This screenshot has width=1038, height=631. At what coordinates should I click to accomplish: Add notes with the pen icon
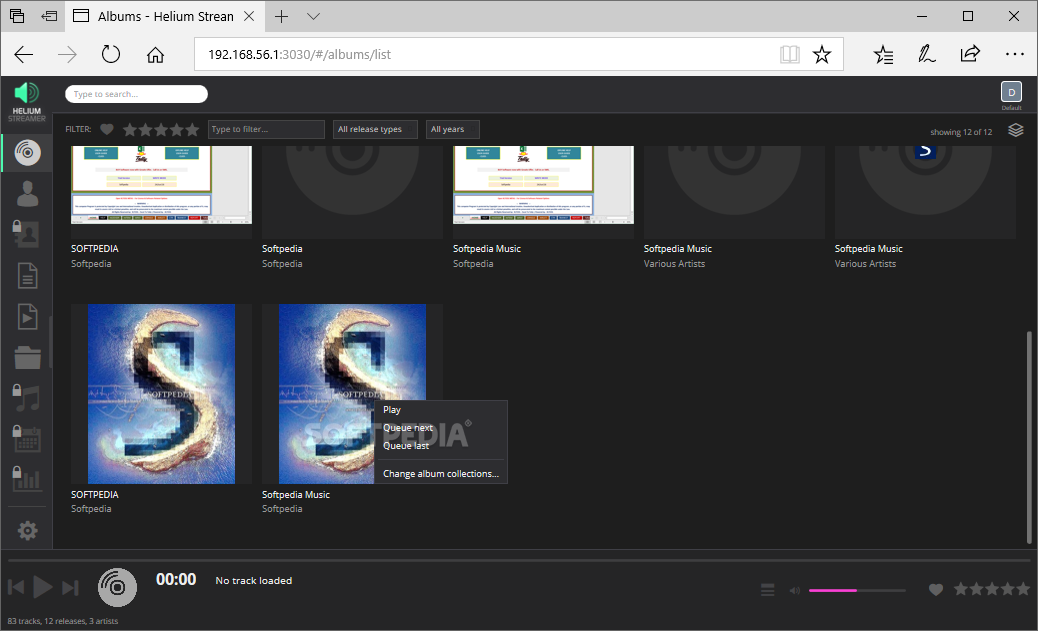(926, 54)
